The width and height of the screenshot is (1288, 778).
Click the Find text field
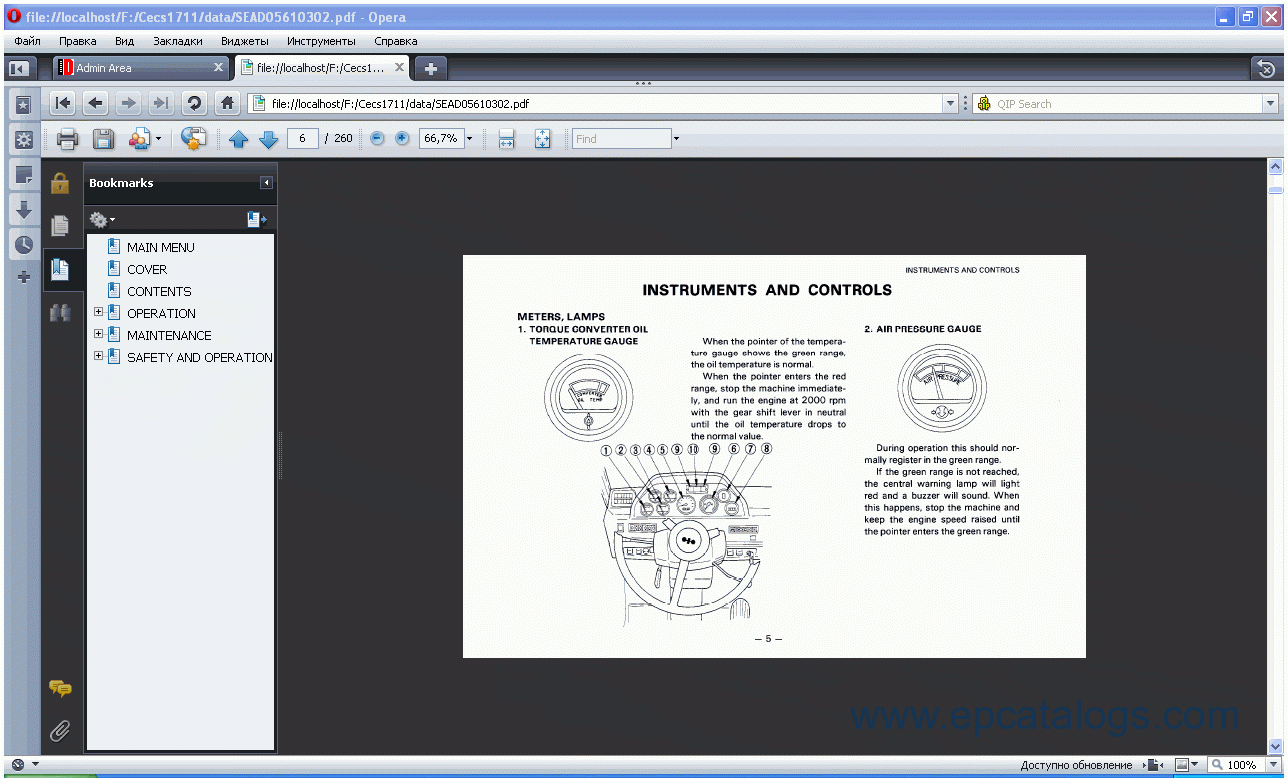pyautogui.click(x=621, y=139)
